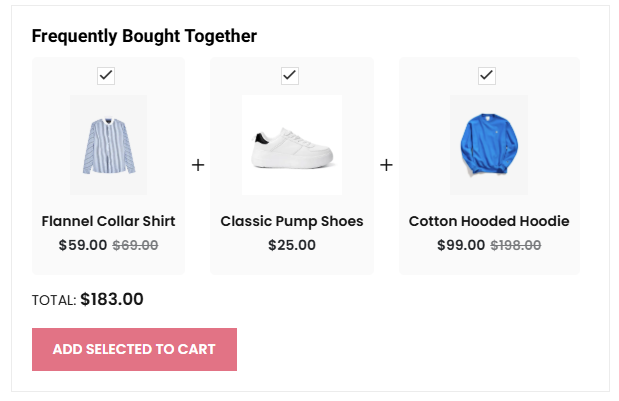Open the Cotton Hooded Hoodie link

pos(489,221)
